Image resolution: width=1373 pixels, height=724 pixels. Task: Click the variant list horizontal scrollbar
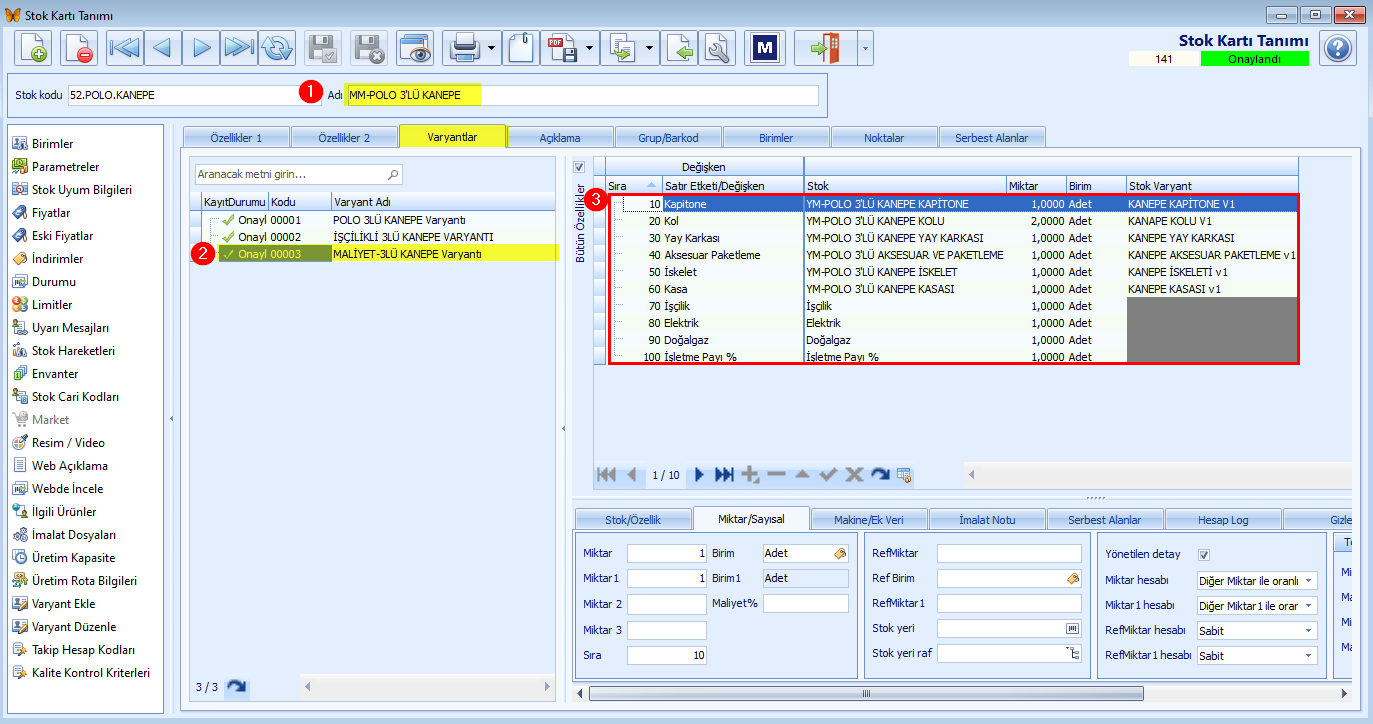pyautogui.click(x=427, y=687)
